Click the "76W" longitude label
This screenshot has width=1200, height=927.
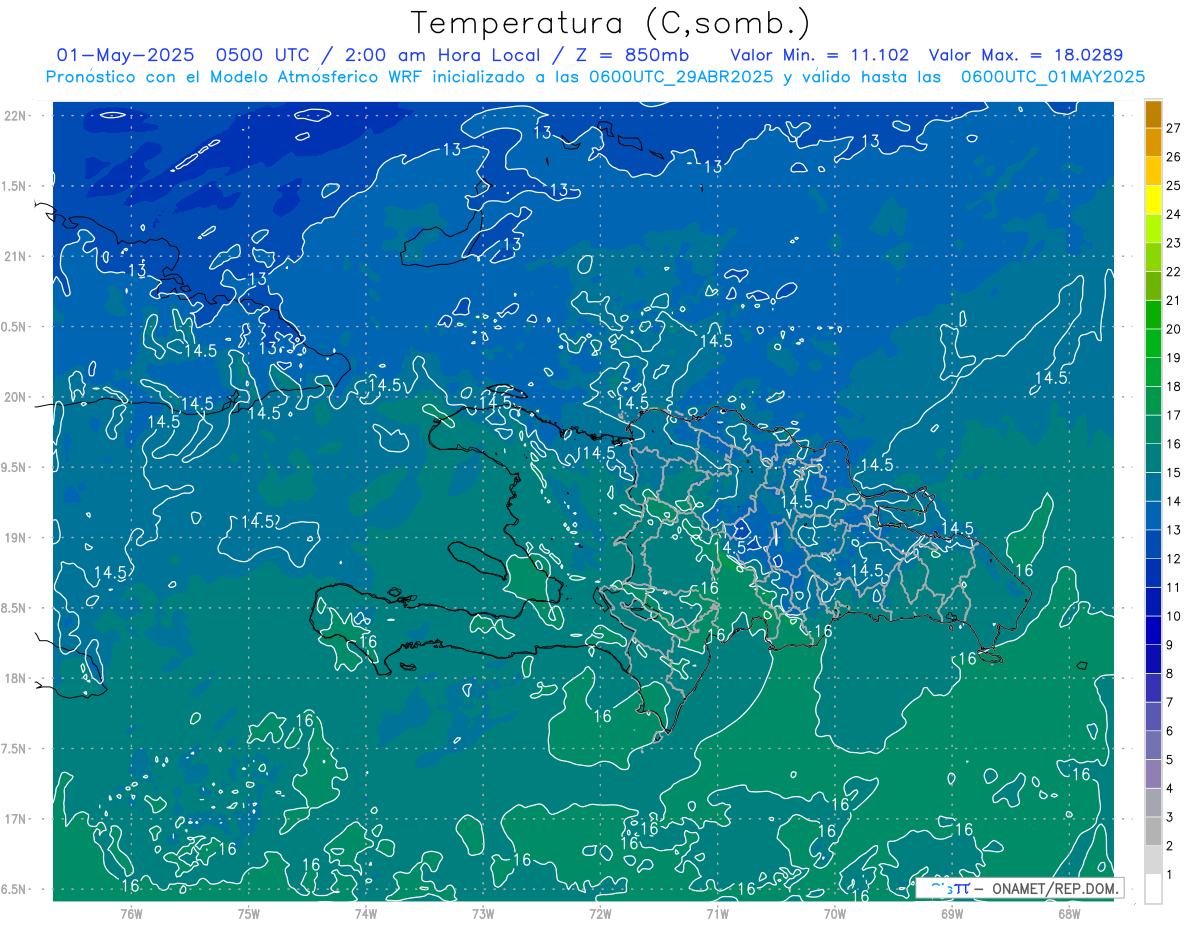click(131, 913)
